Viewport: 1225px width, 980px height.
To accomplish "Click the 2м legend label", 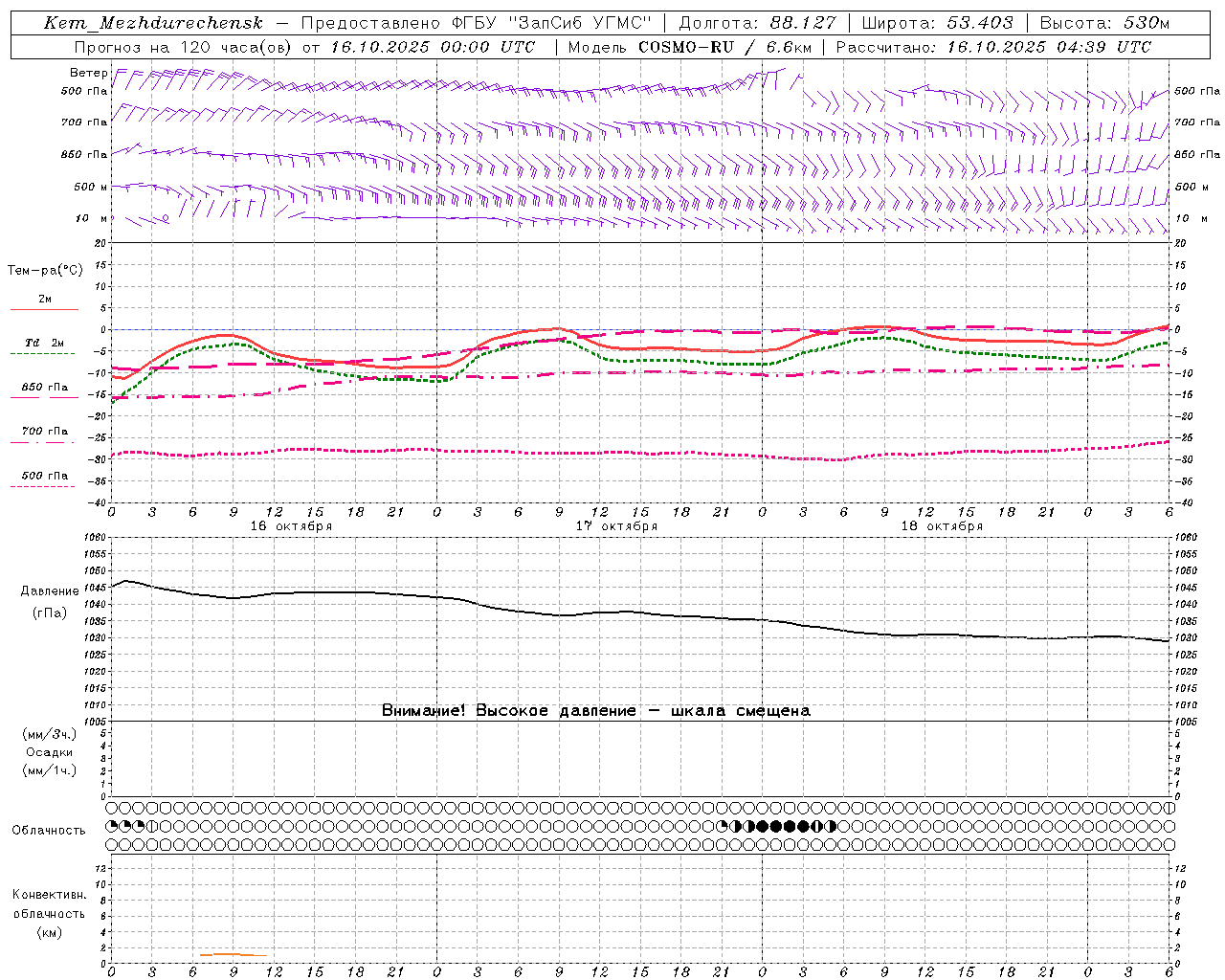I will point(45,299).
